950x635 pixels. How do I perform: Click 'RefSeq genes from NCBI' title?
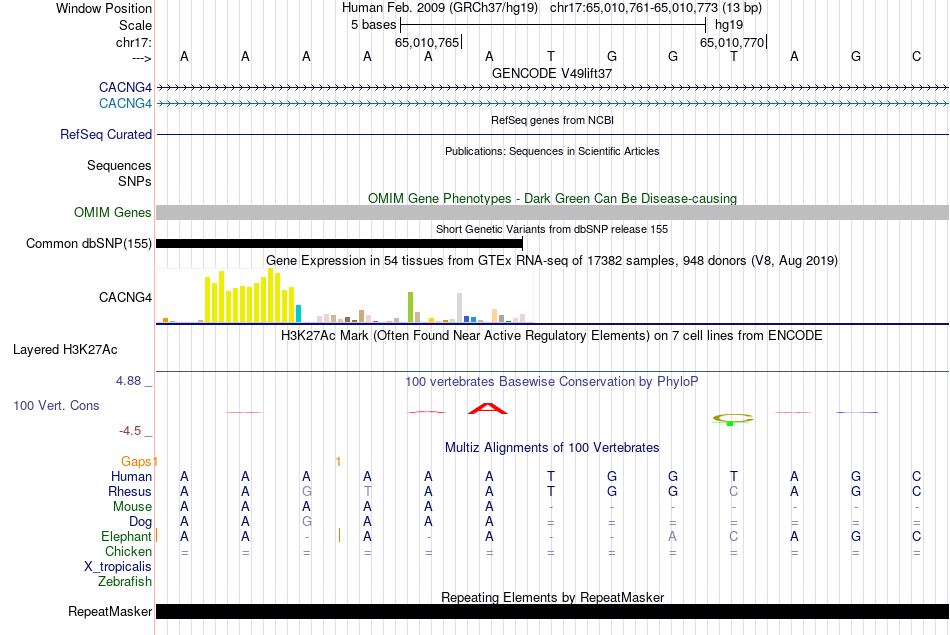pyautogui.click(x=552, y=120)
